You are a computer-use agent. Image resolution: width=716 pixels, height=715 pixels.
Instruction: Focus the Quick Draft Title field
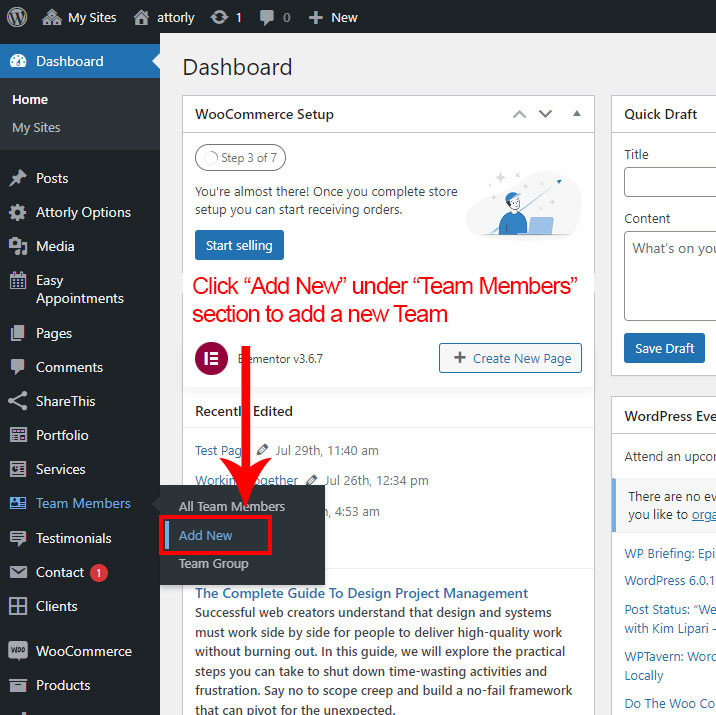coord(670,182)
